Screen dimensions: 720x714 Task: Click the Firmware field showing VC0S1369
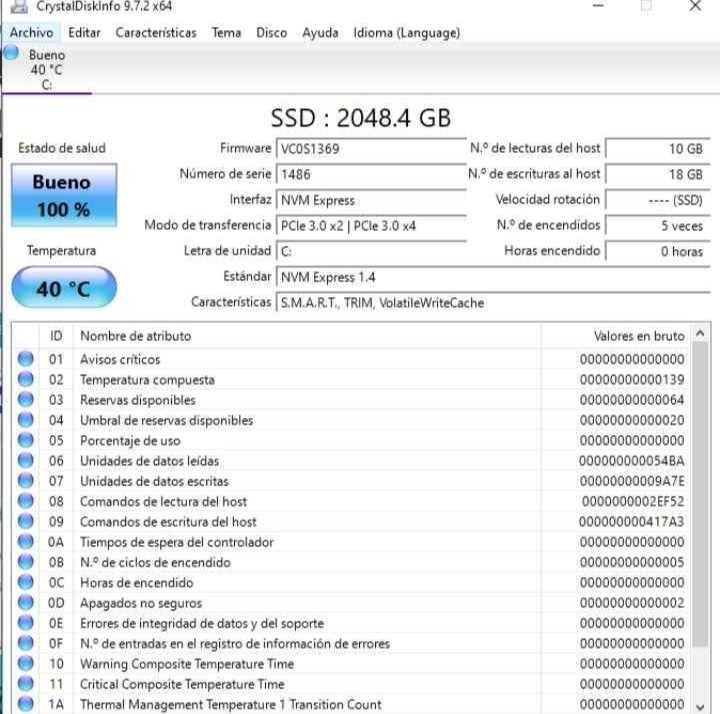pos(370,148)
